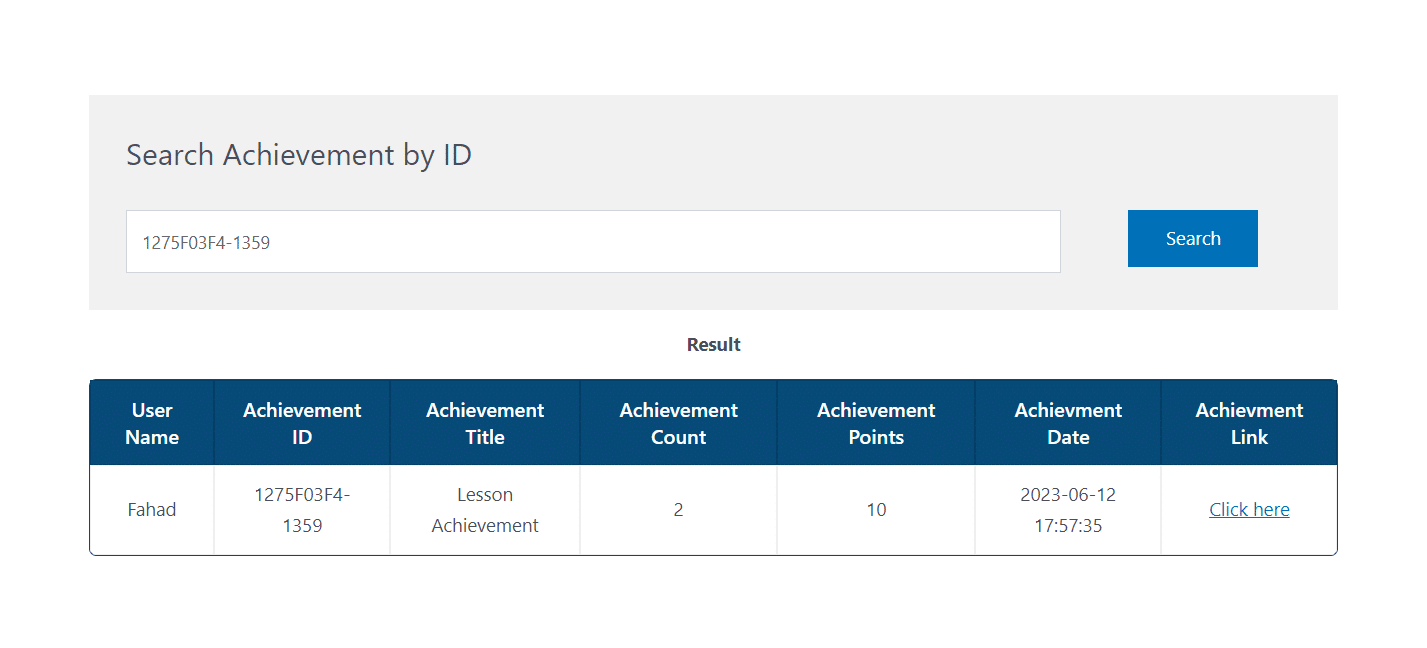Image resolution: width=1427 pixels, height=648 pixels.
Task: Open the Click here achievement link
Action: click(1249, 509)
